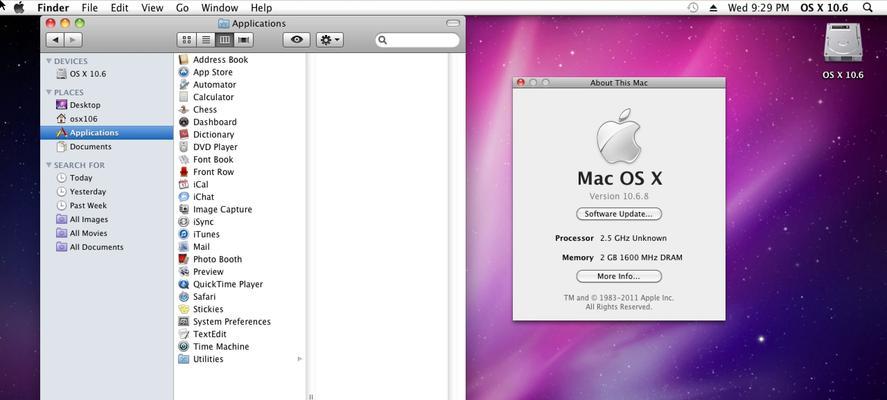Image resolution: width=887 pixels, height=400 pixels.
Task: Go back in Finder window
Action: click(55, 40)
